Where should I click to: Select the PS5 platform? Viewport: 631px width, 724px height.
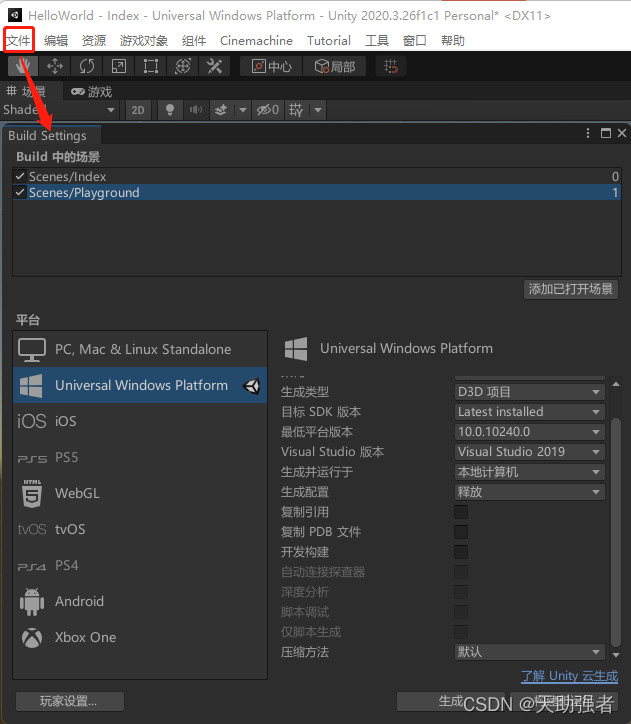tap(140, 457)
